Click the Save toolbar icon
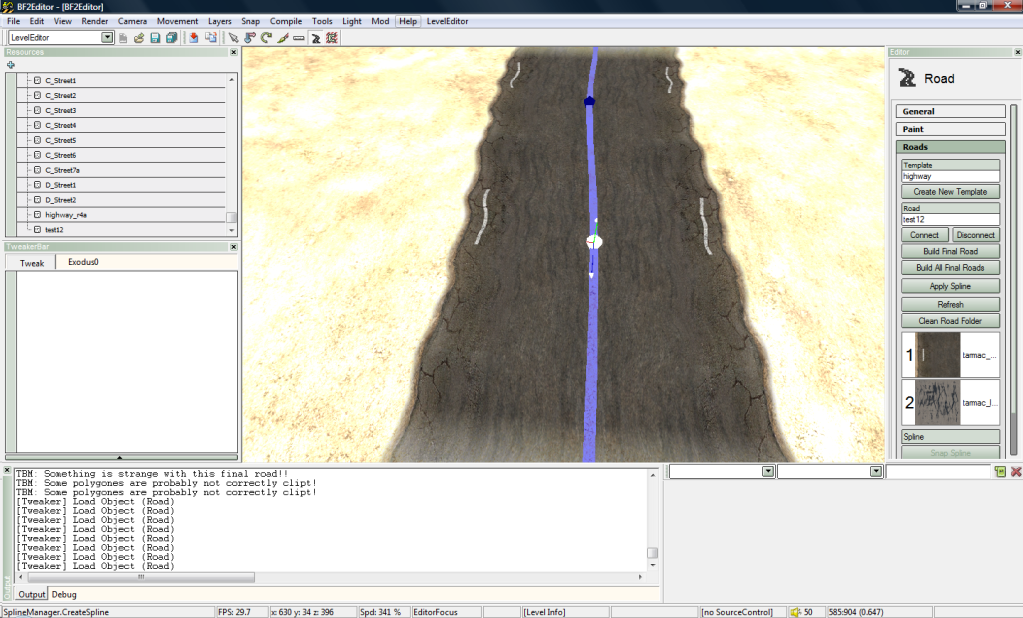 point(155,38)
